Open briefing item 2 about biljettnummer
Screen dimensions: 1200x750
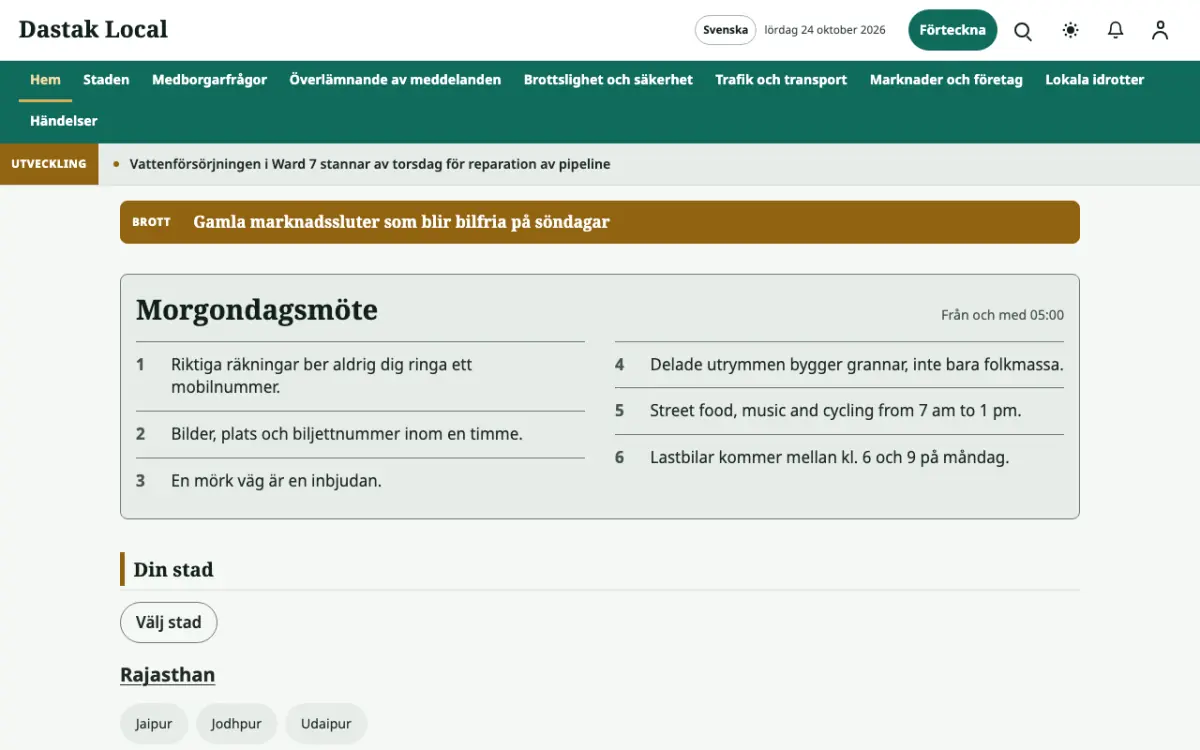pyautogui.click(x=360, y=434)
